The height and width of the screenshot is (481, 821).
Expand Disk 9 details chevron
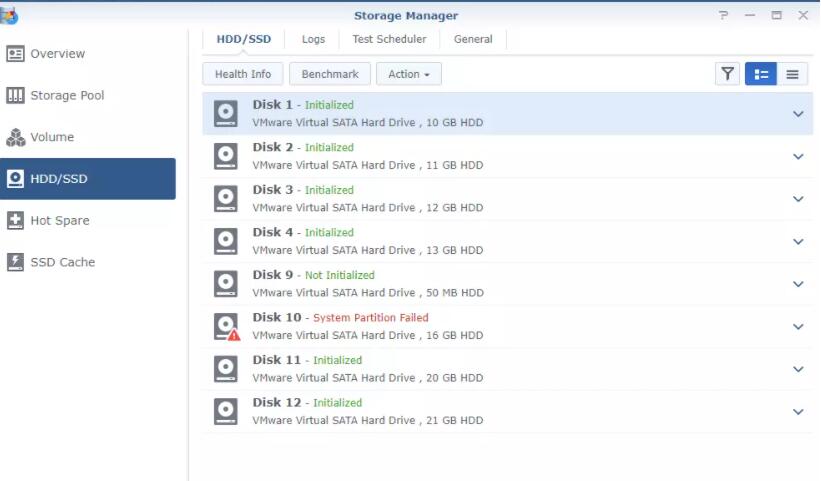click(x=798, y=284)
